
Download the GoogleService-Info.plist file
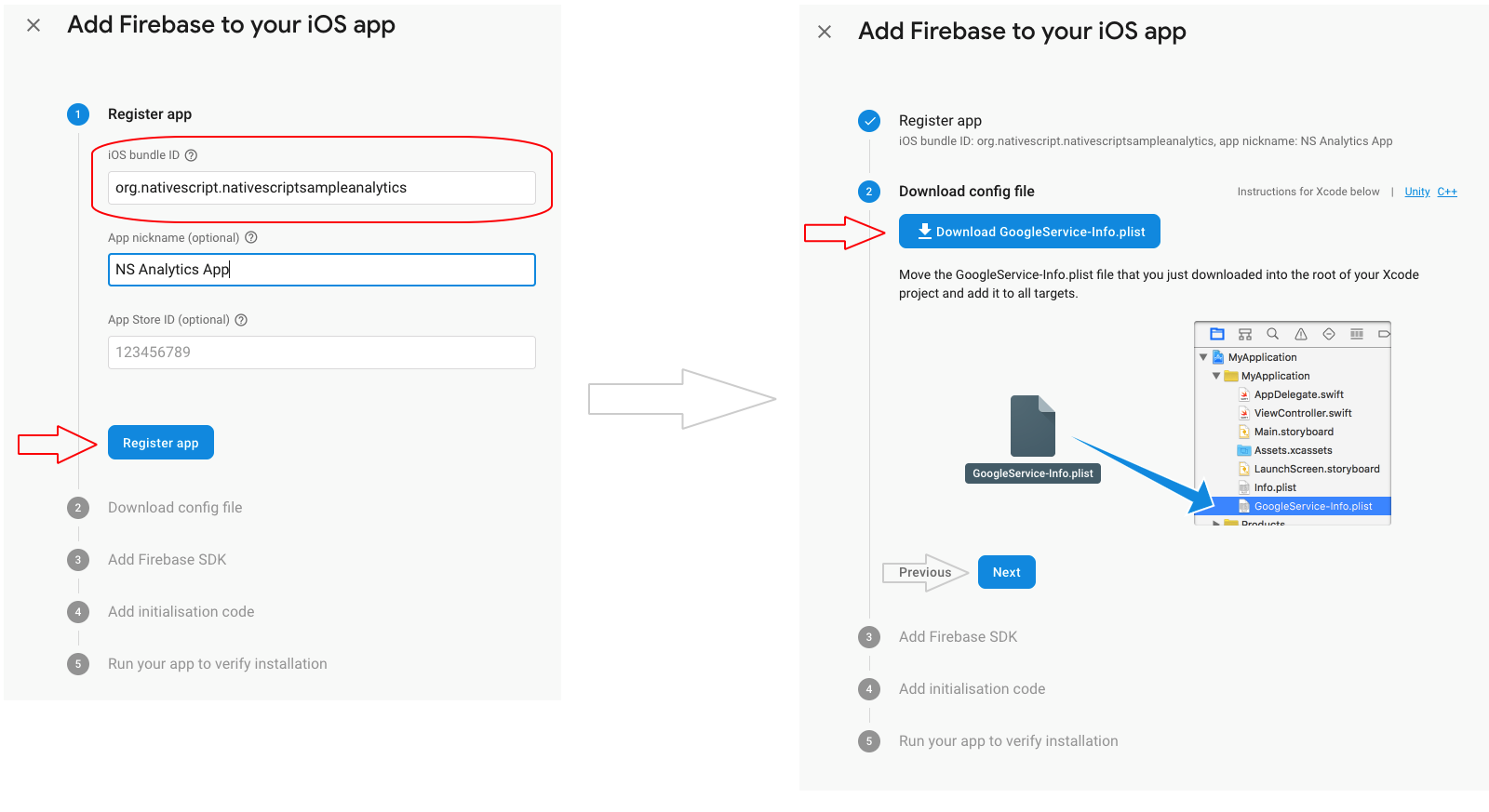click(x=1028, y=231)
